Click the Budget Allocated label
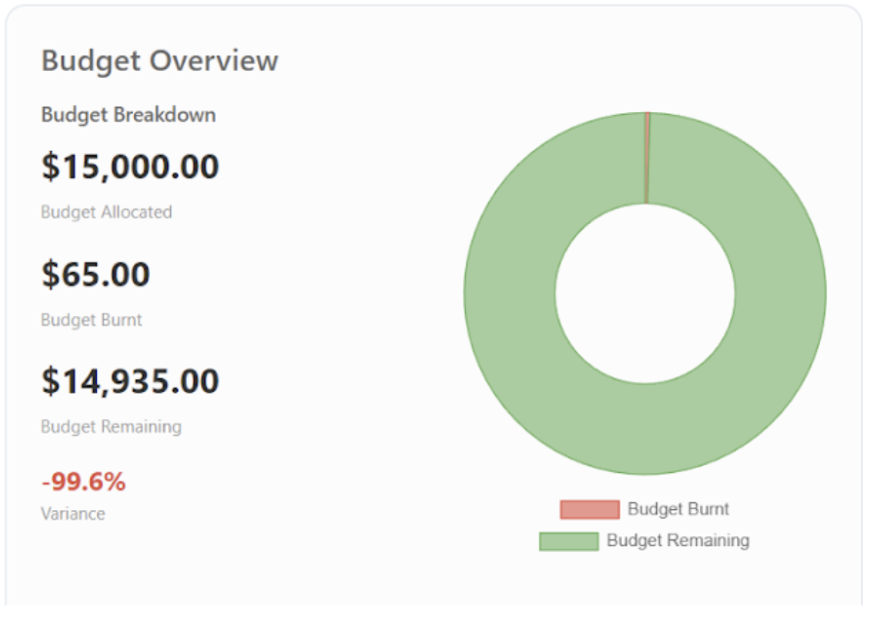 (105, 212)
